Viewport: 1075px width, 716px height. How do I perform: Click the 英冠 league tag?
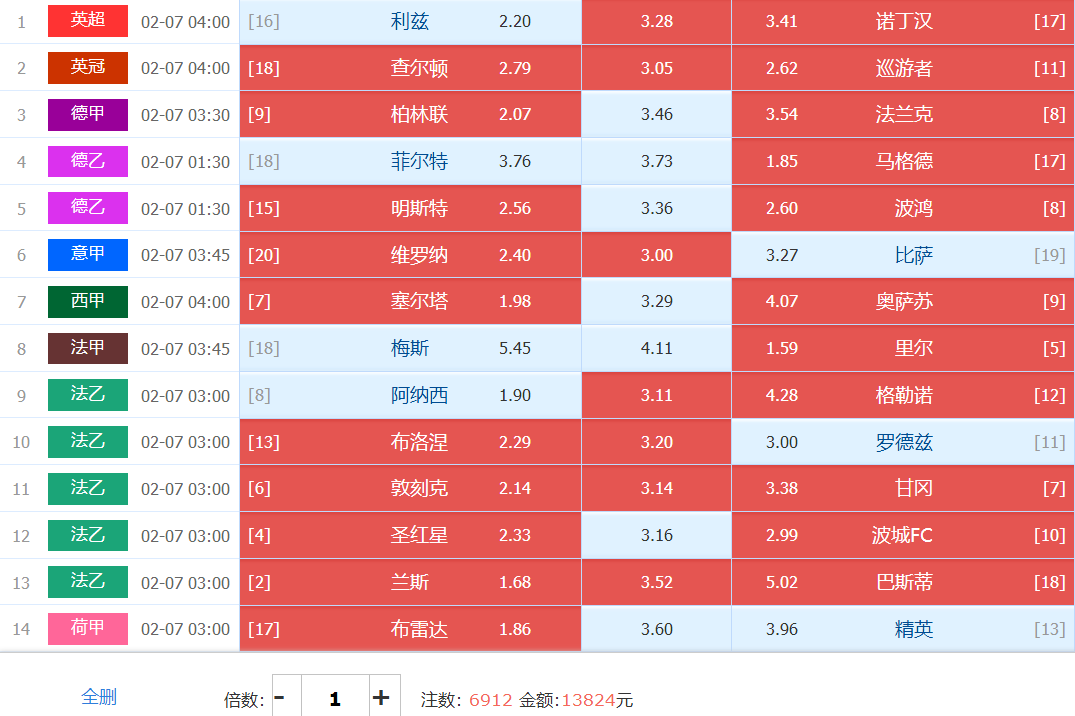point(88,68)
